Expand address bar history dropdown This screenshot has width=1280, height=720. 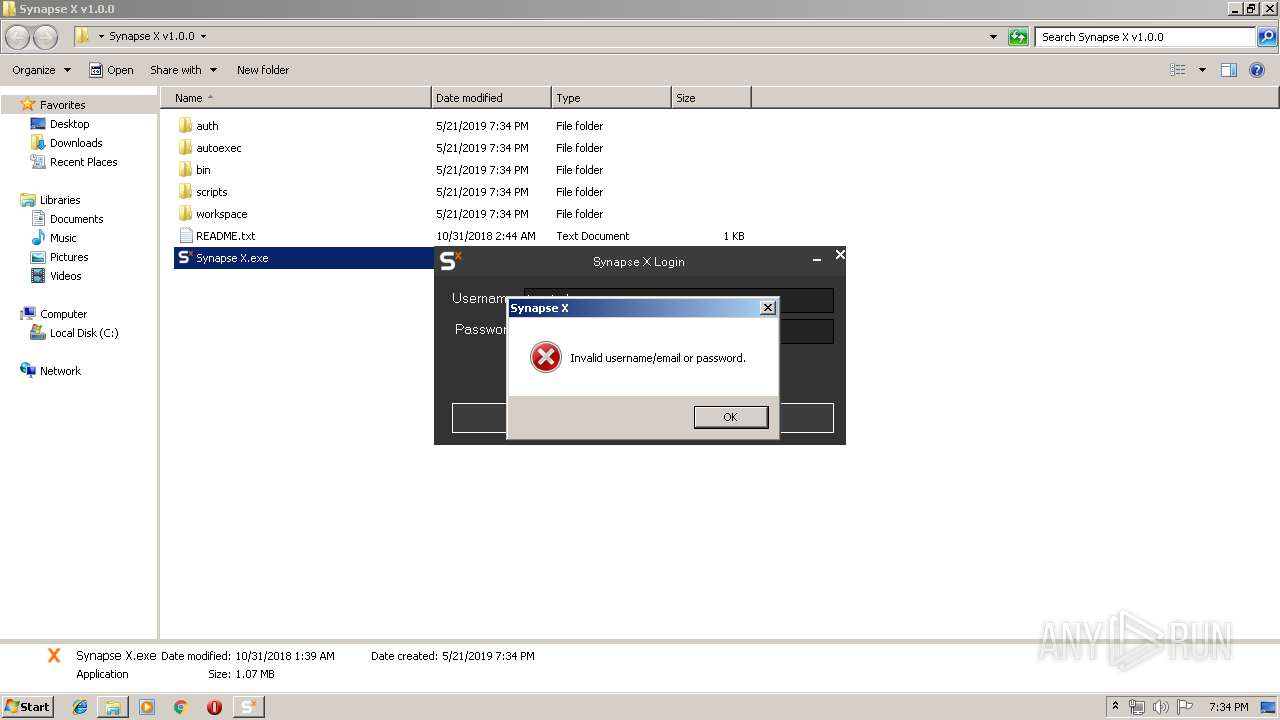tap(993, 37)
